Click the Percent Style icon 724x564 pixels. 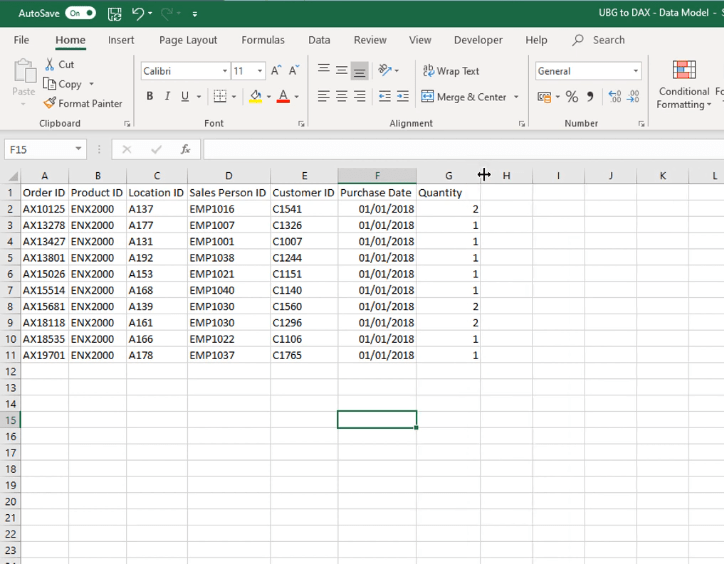[x=572, y=97]
